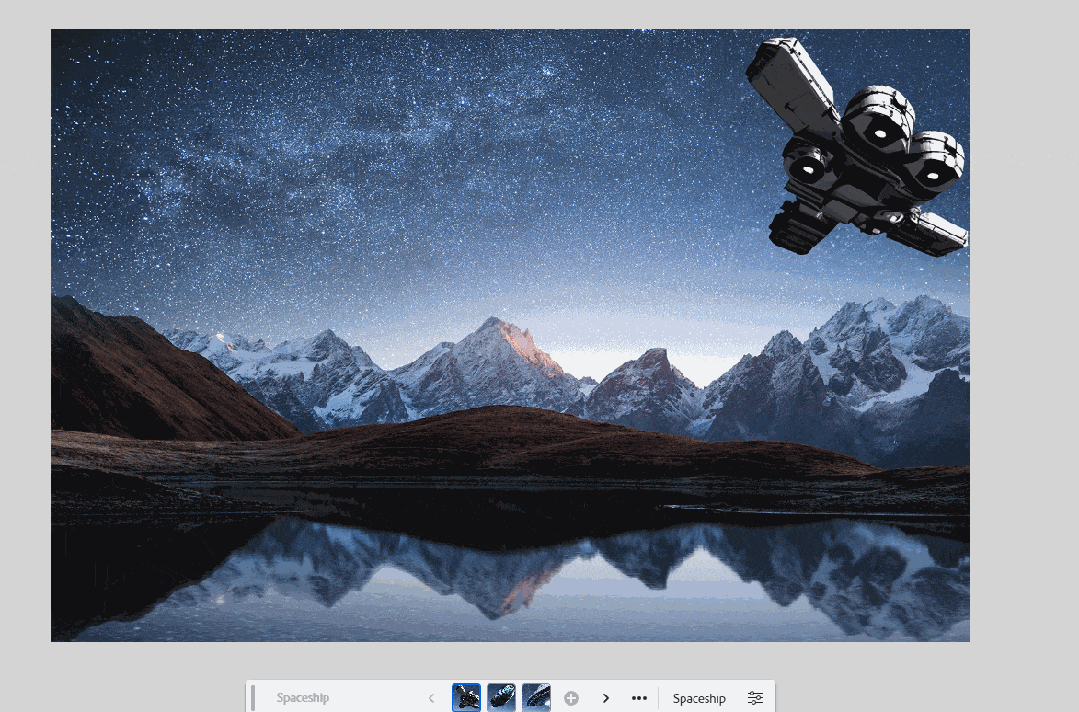This screenshot has width=1079, height=712.
Task: Open the properties sliders icon in task bar
Action: (755, 698)
